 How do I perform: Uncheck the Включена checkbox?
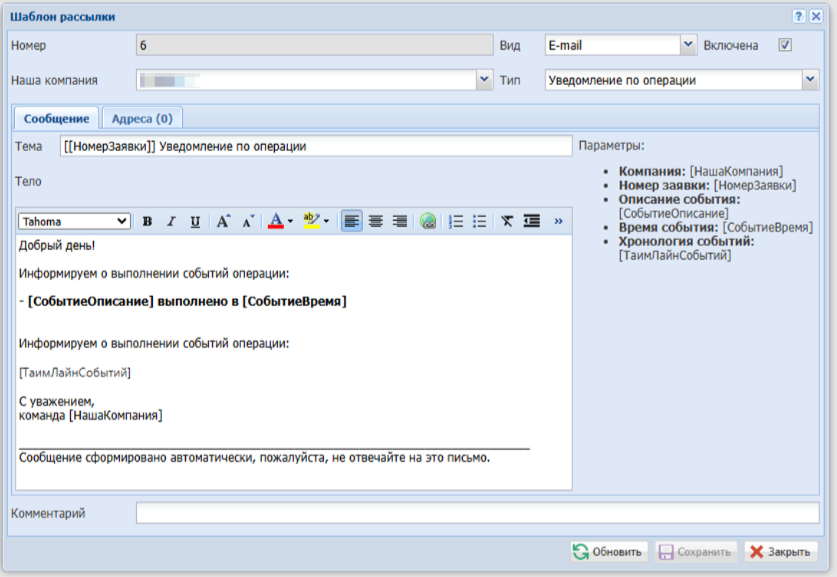785,45
